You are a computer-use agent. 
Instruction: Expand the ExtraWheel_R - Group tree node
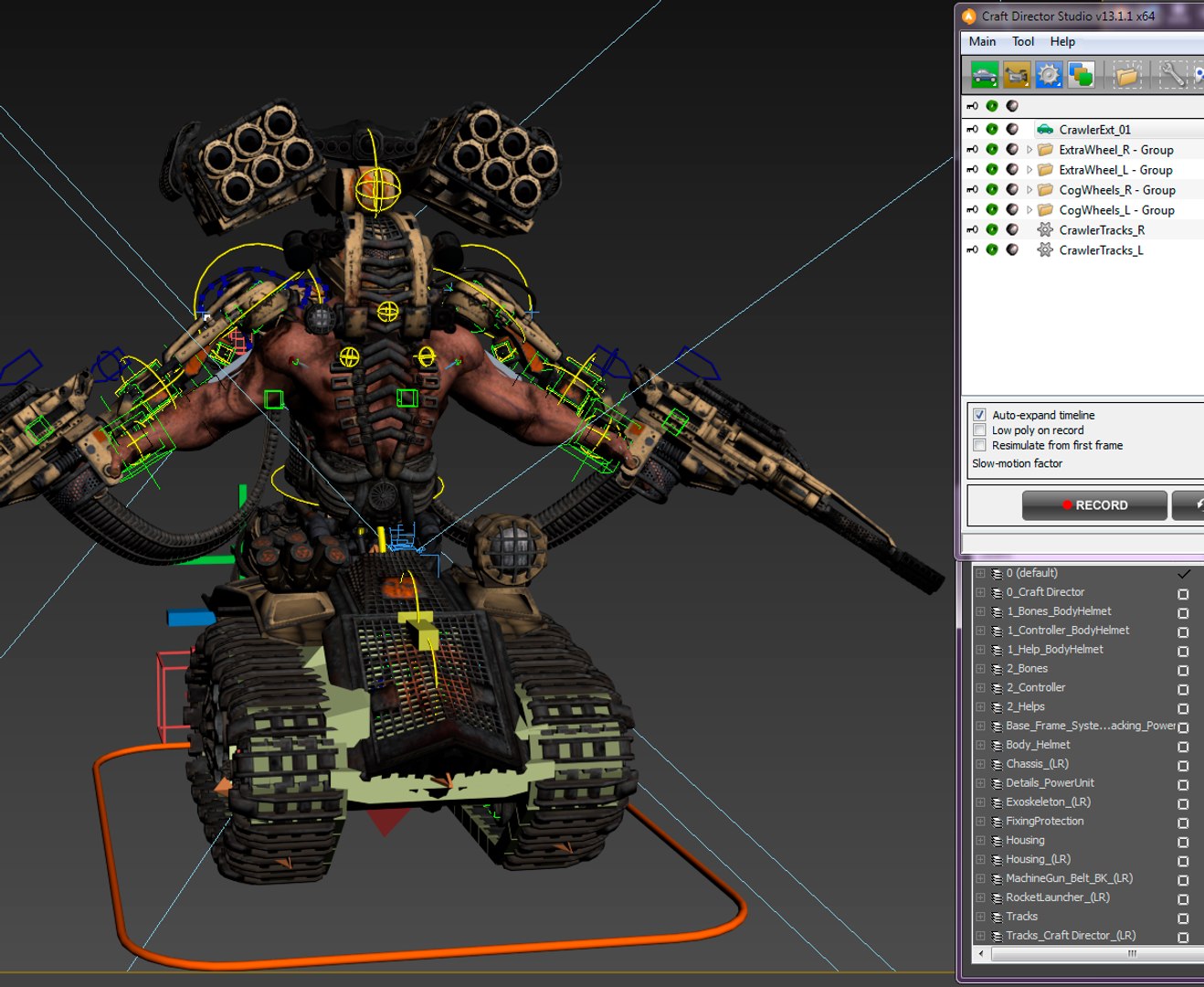point(1030,150)
